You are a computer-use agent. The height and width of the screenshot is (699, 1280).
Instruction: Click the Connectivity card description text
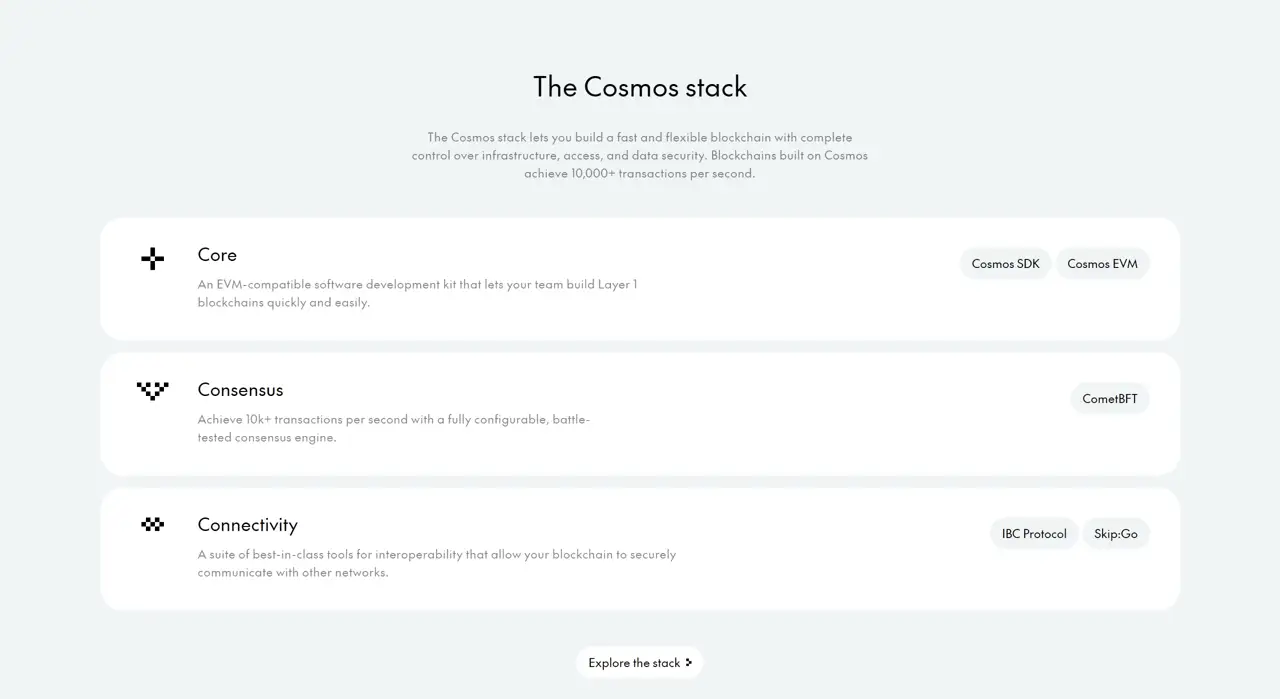(437, 563)
